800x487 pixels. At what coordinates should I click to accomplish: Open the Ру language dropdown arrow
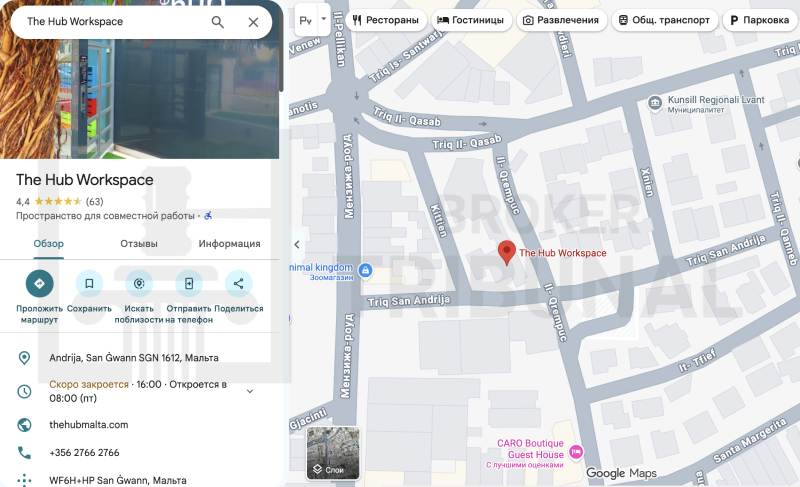coord(323,19)
